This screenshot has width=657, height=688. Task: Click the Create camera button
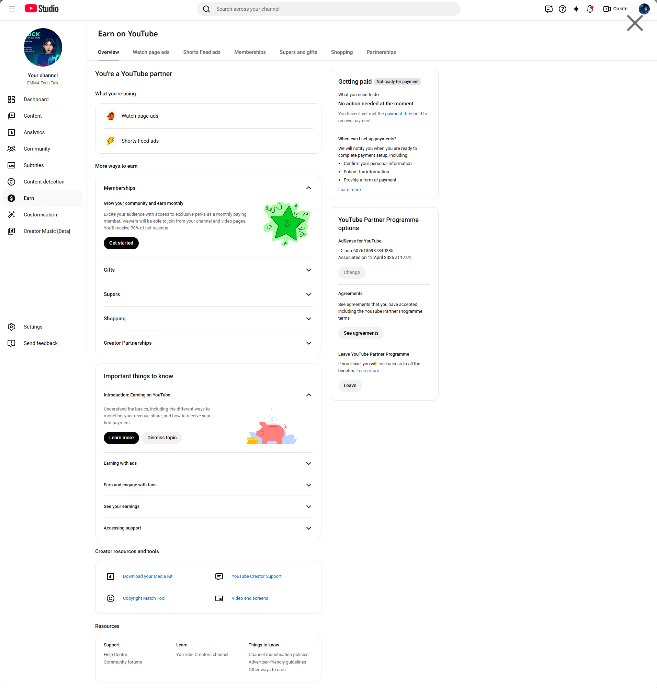[615, 9]
